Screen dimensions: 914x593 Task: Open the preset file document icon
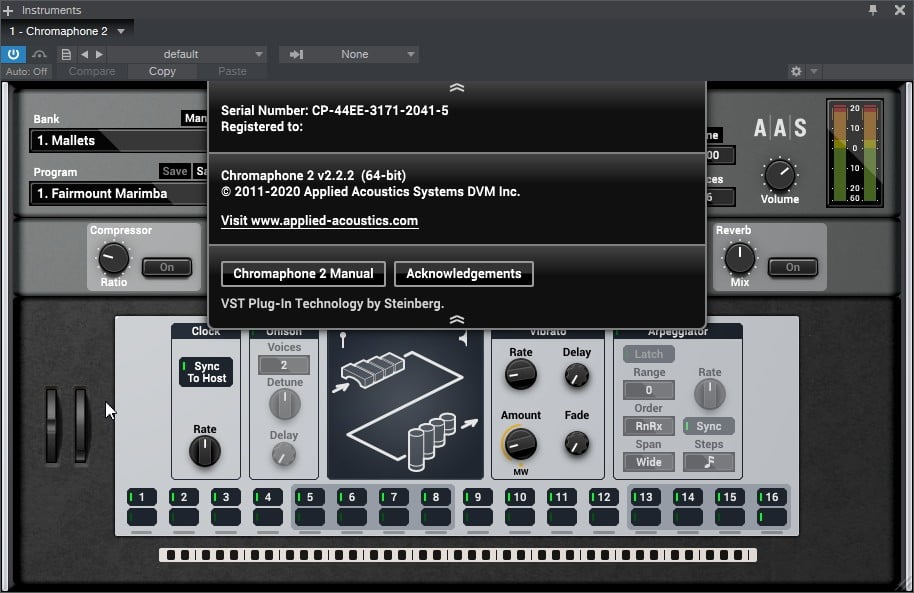pos(66,54)
